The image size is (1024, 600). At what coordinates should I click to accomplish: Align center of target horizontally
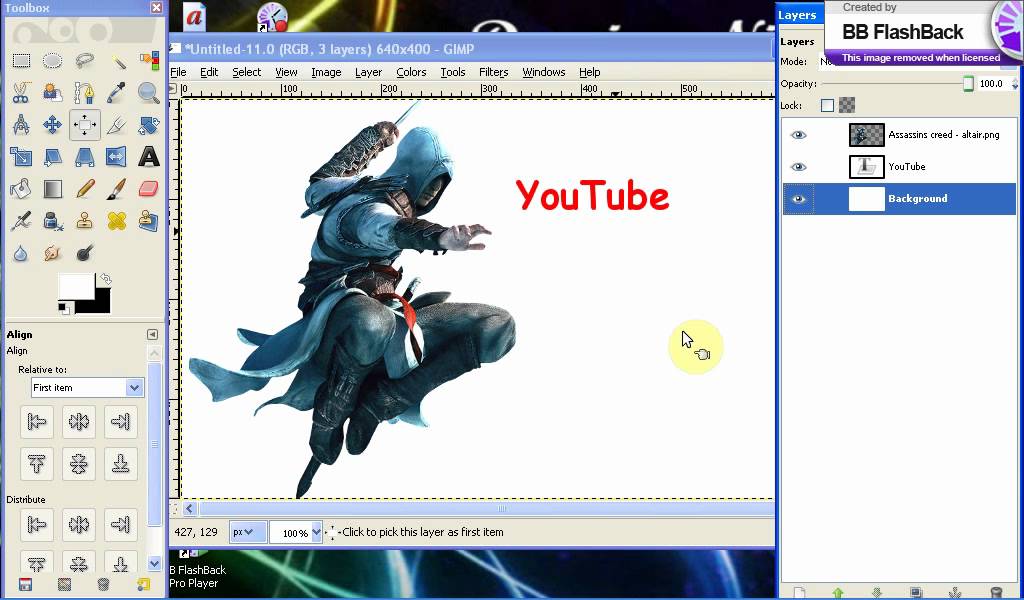tap(79, 422)
